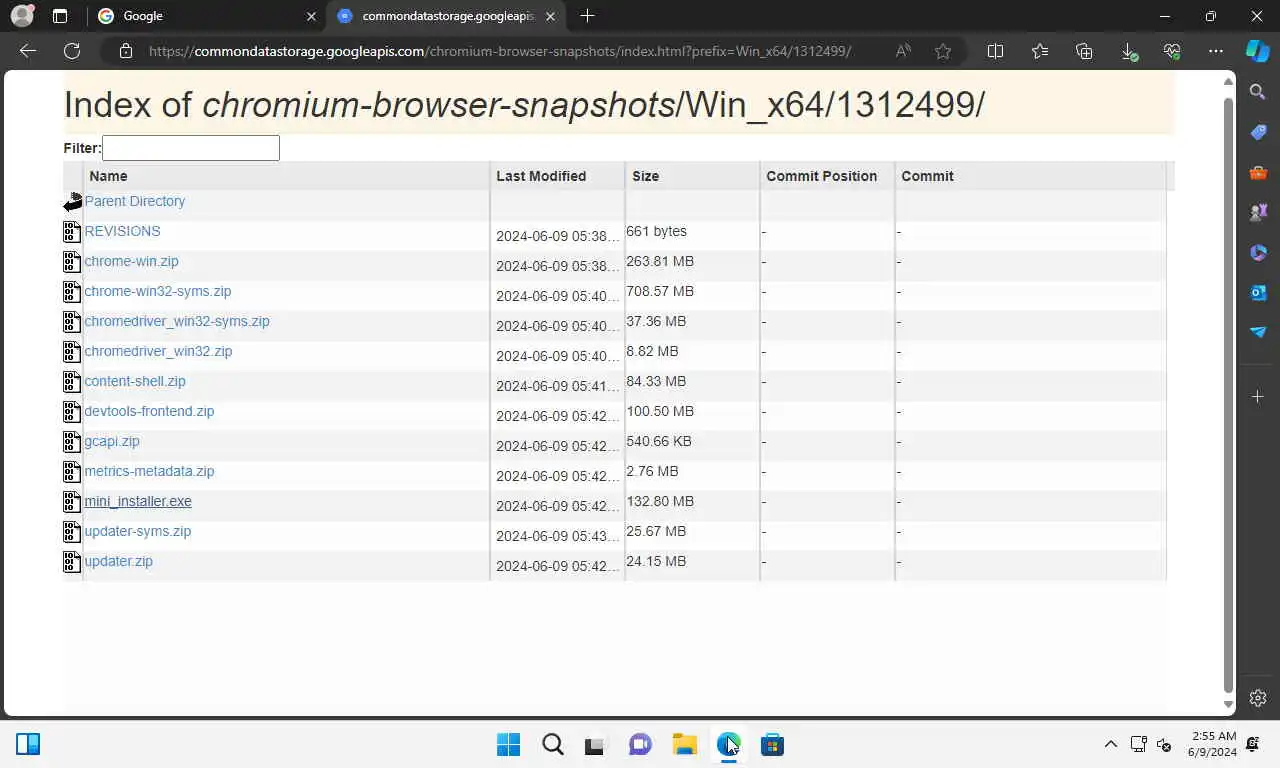Screen dimensions: 1280x768
Task: Download metrics-metadata.zip
Action: tap(149, 471)
